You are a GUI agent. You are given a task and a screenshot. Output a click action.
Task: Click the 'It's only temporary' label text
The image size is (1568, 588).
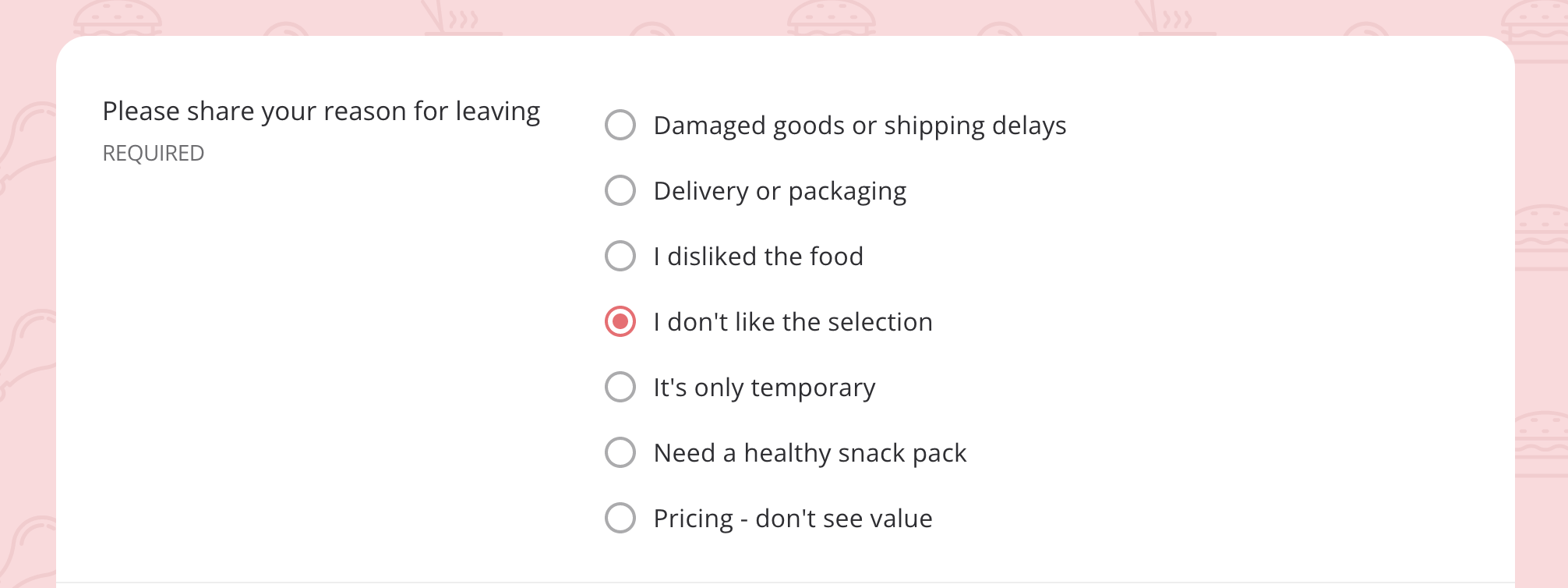(765, 388)
